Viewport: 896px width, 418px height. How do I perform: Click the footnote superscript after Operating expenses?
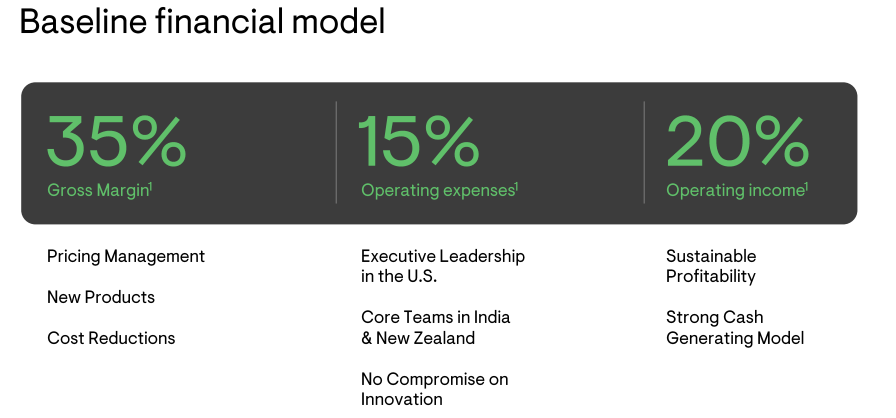(x=517, y=186)
